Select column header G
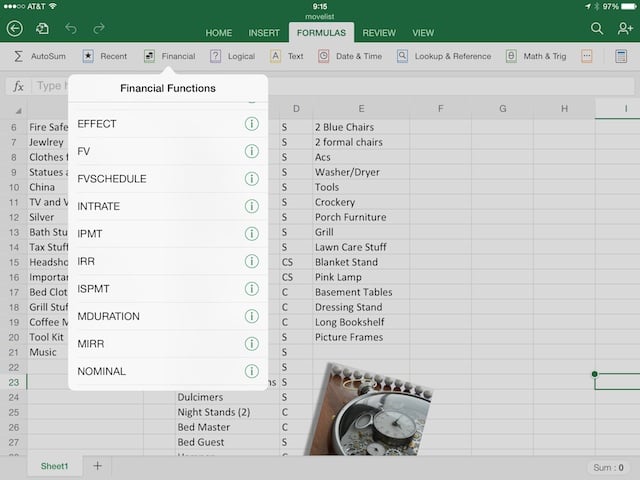Screen dimensions: 640x480 pos(502,109)
